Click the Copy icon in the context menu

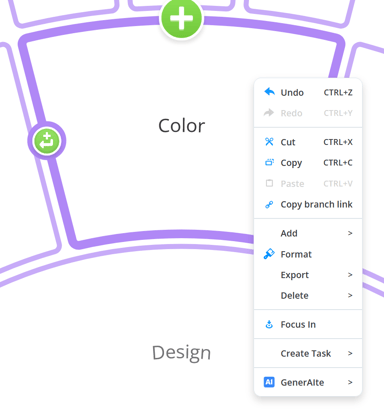[269, 163]
